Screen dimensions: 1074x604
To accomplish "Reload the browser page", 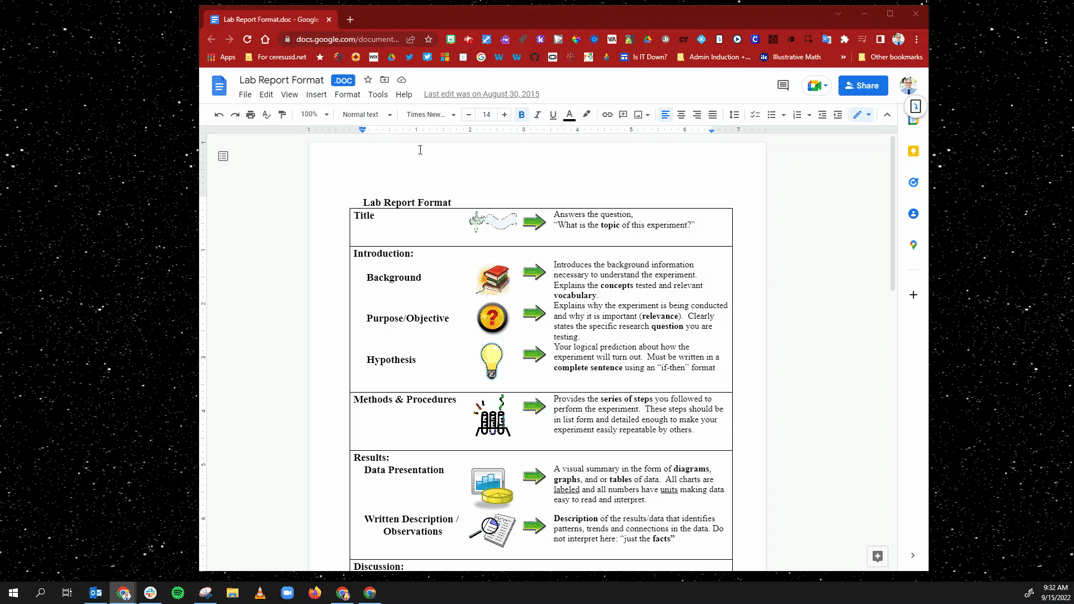I will point(247,39).
